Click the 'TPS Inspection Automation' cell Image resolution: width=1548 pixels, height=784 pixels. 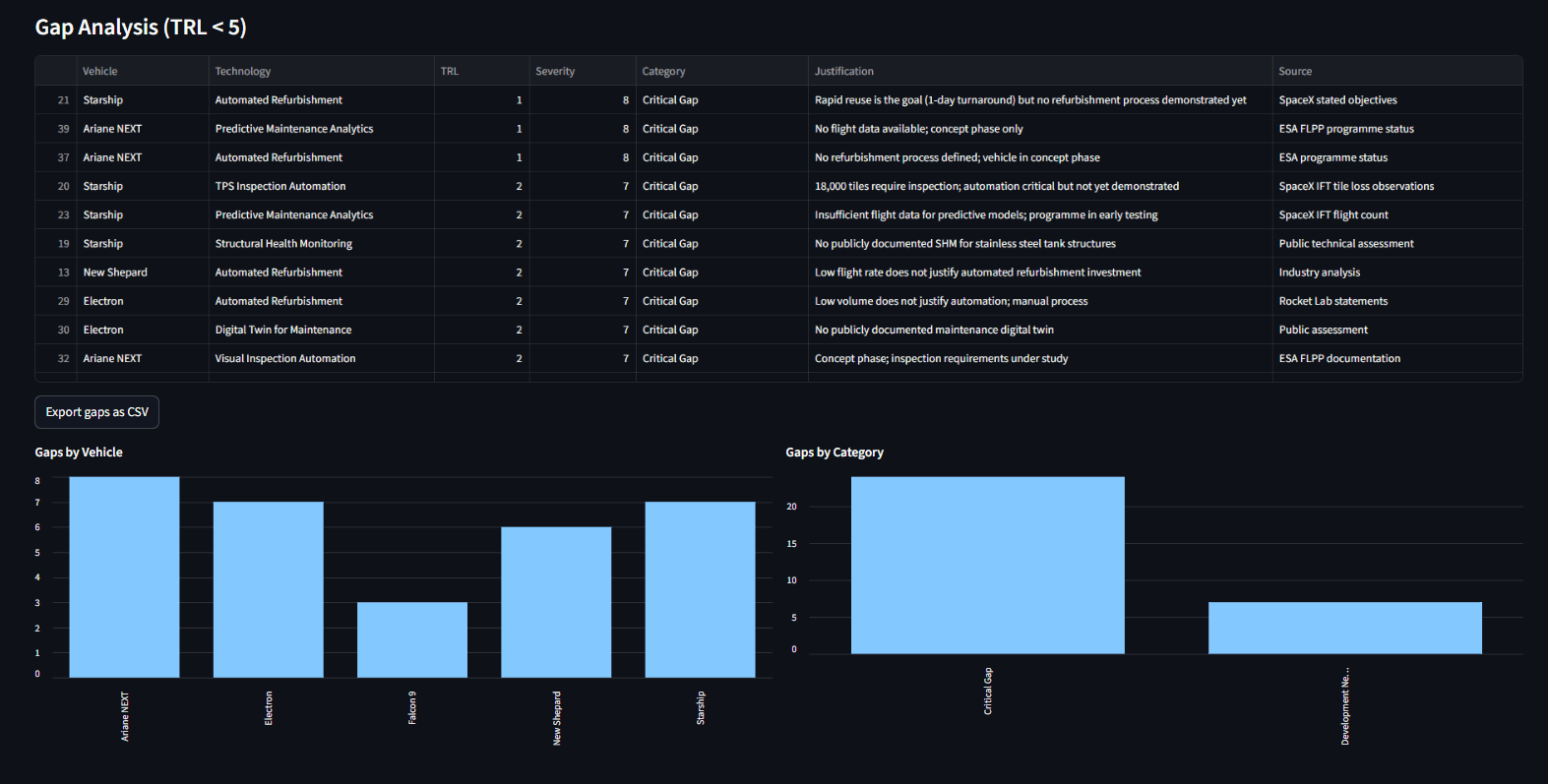pos(321,186)
